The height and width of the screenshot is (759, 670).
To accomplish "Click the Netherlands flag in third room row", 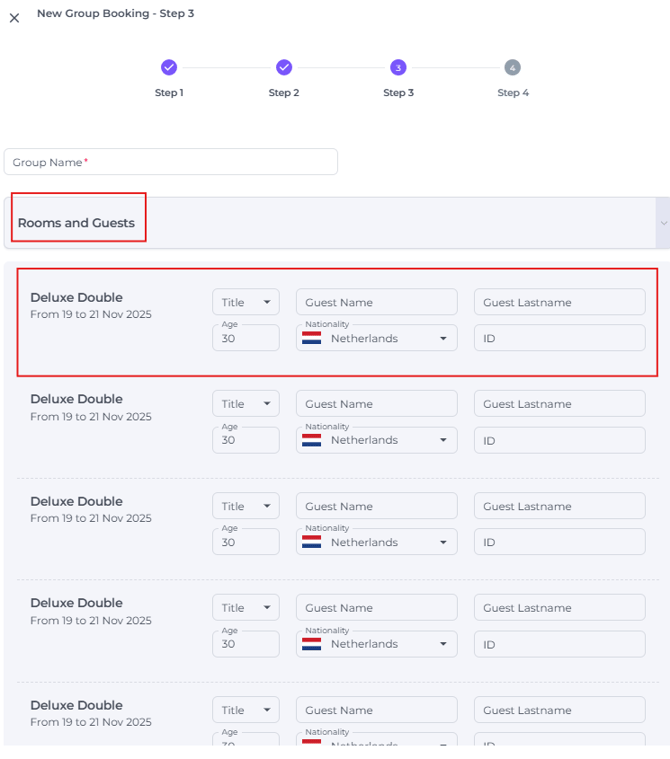I will 312,542.
